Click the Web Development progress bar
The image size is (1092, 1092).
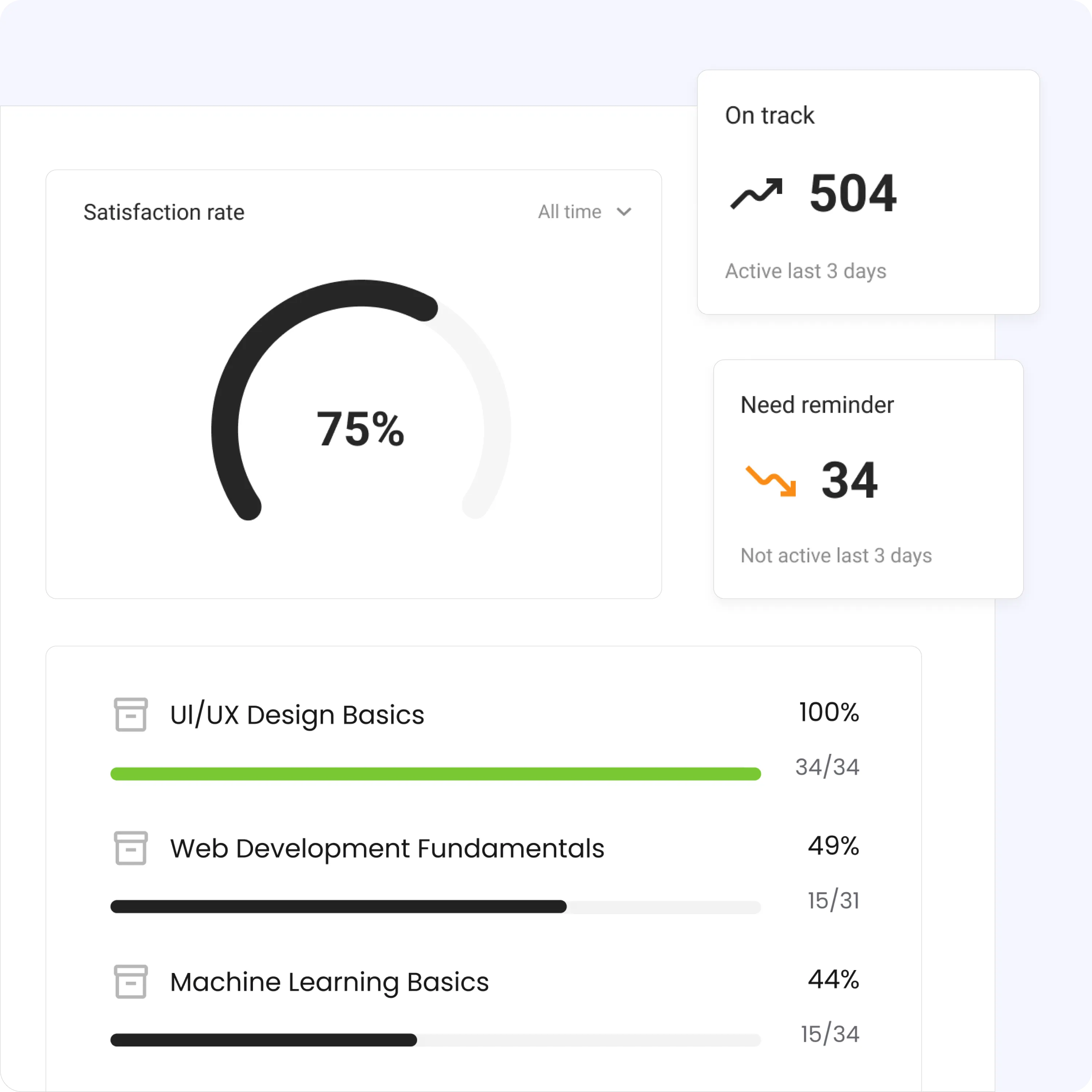tap(435, 907)
